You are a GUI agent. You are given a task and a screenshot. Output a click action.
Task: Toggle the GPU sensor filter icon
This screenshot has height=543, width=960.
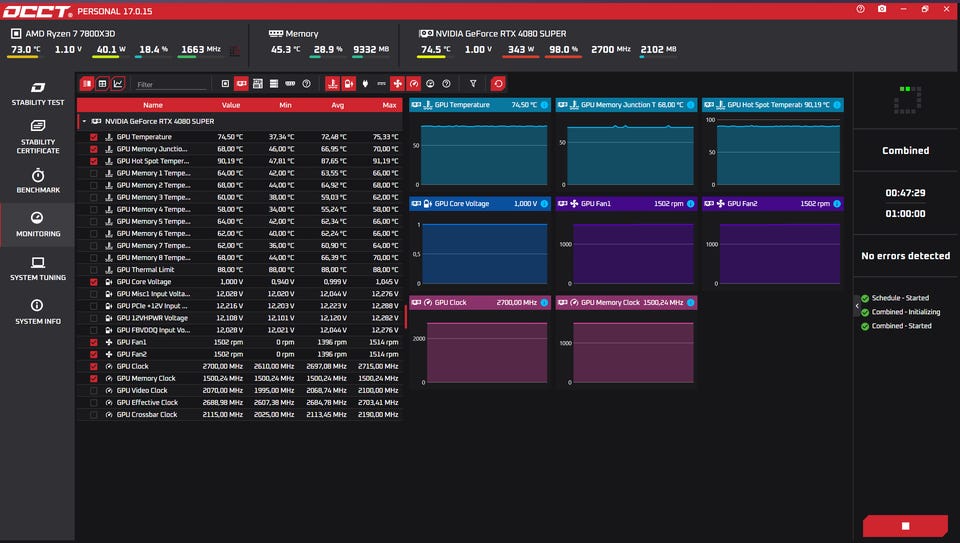[x=241, y=84]
